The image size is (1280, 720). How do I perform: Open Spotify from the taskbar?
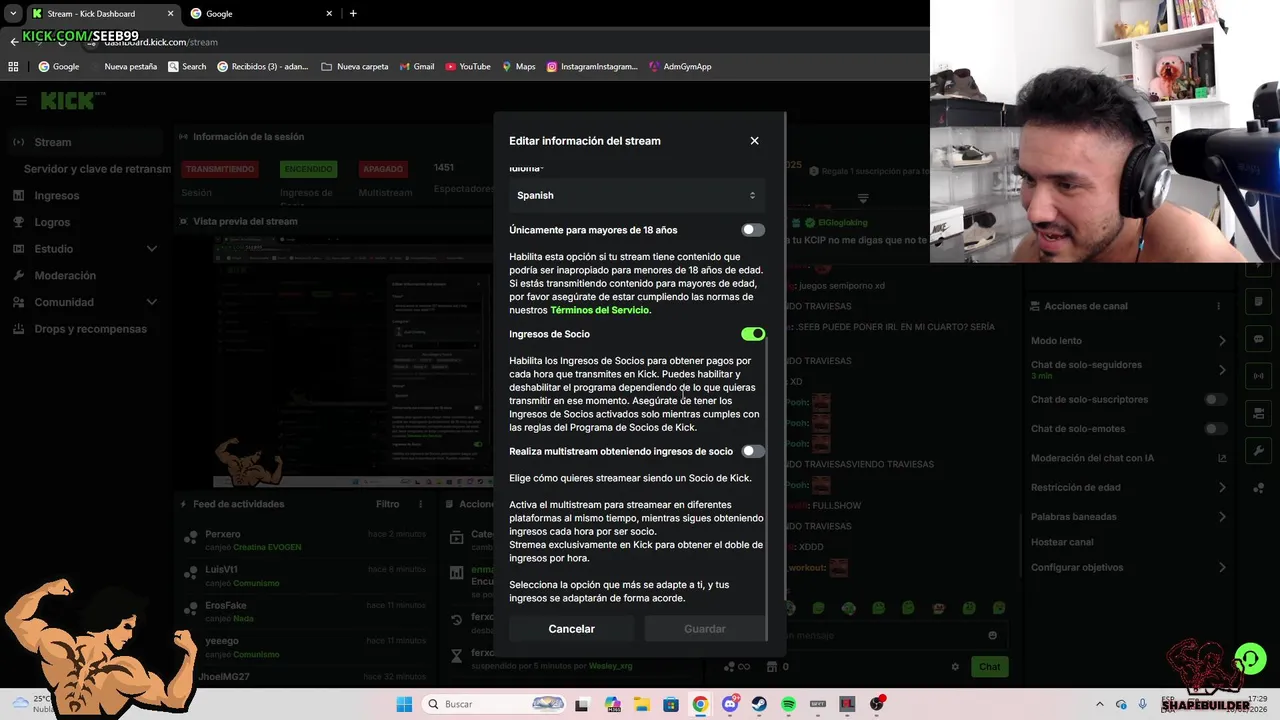(x=789, y=704)
